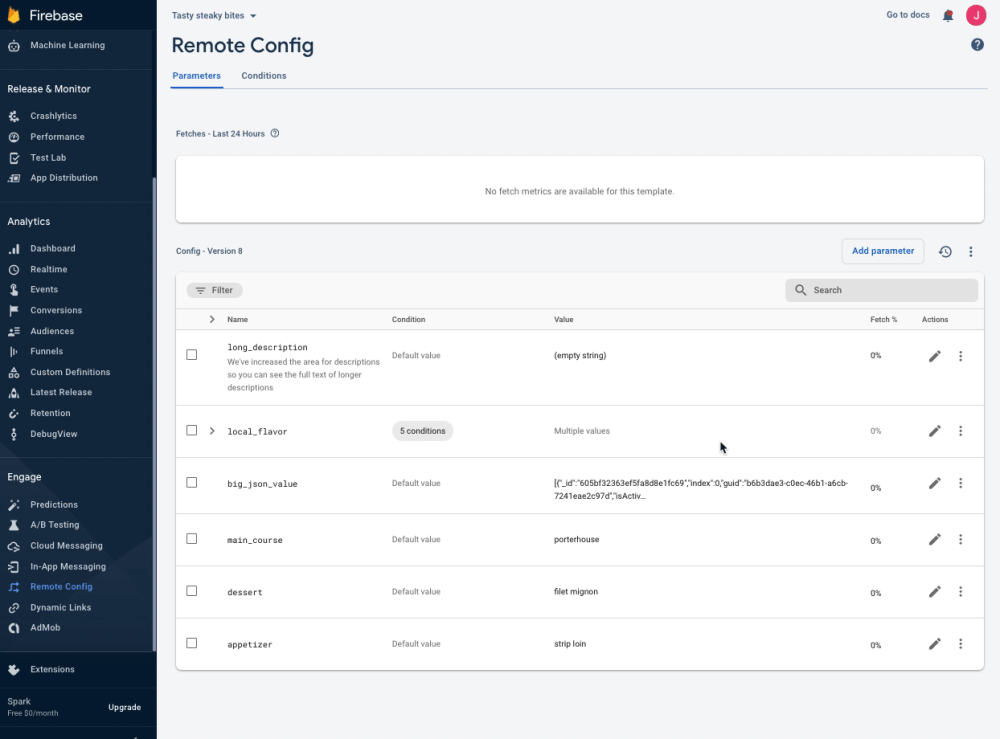Expand the local_flavor parameter row
This screenshot has width=1000, height=739.
[212, 431]
